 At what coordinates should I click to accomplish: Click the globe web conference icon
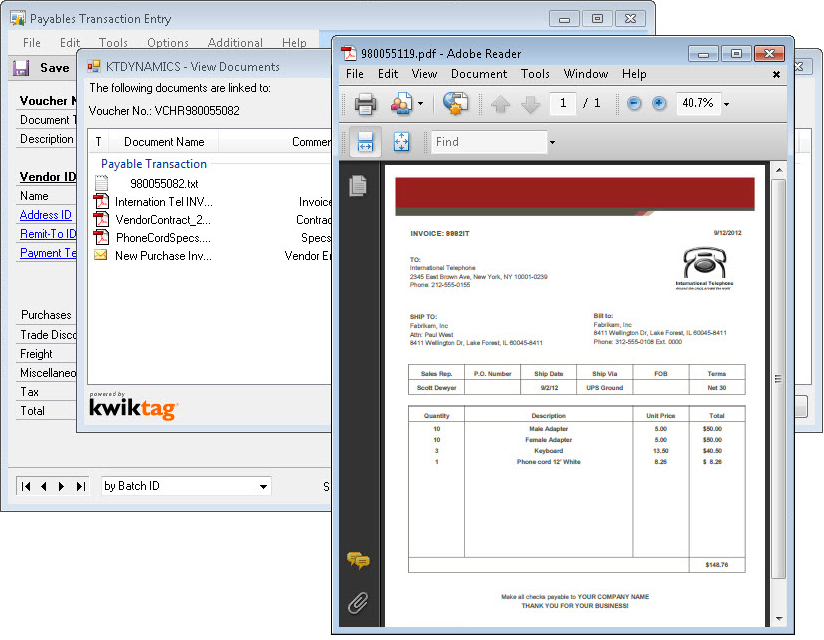tap(456, 104)
